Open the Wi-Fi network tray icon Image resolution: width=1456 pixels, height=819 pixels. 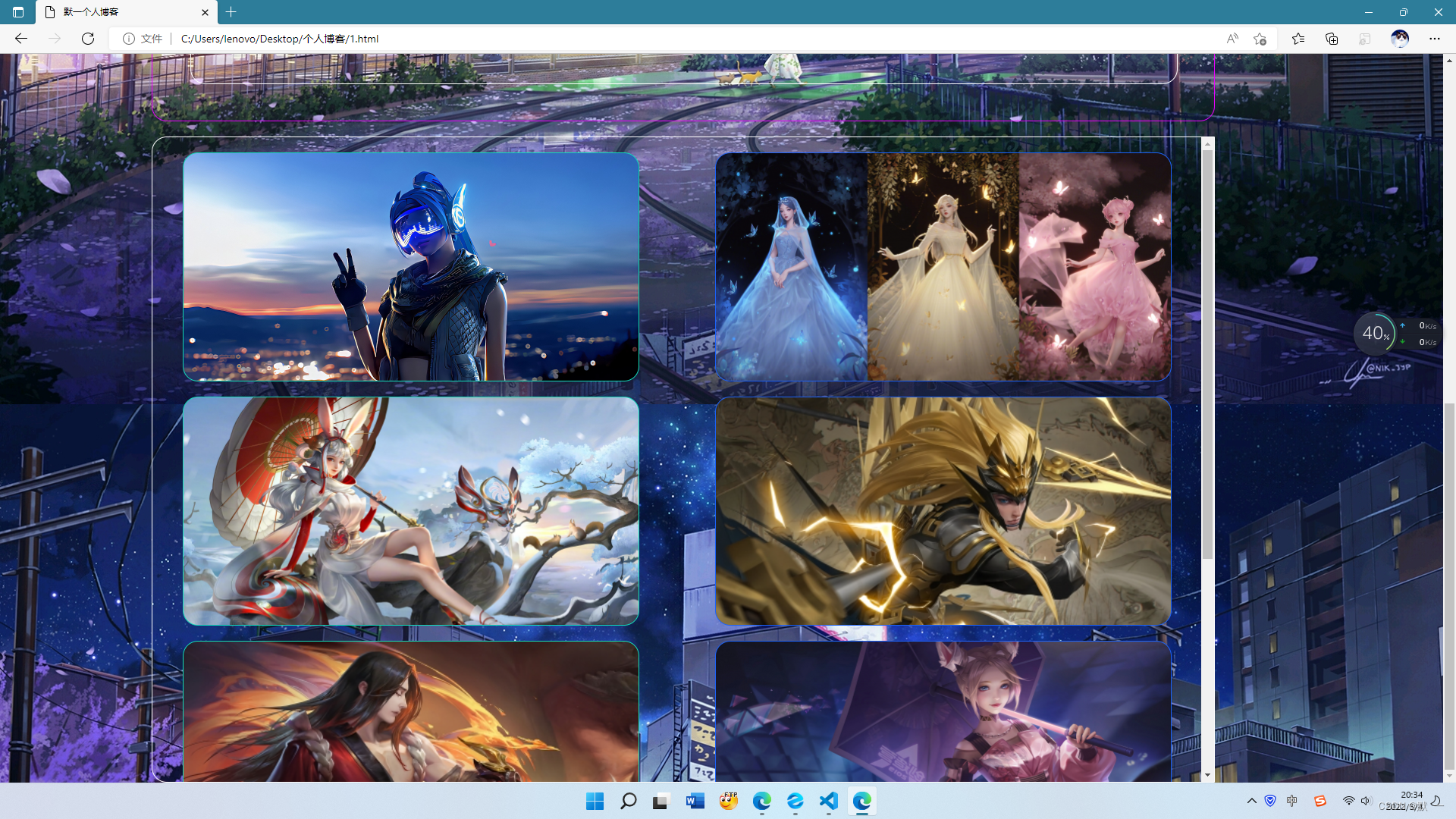[1349, 801]
